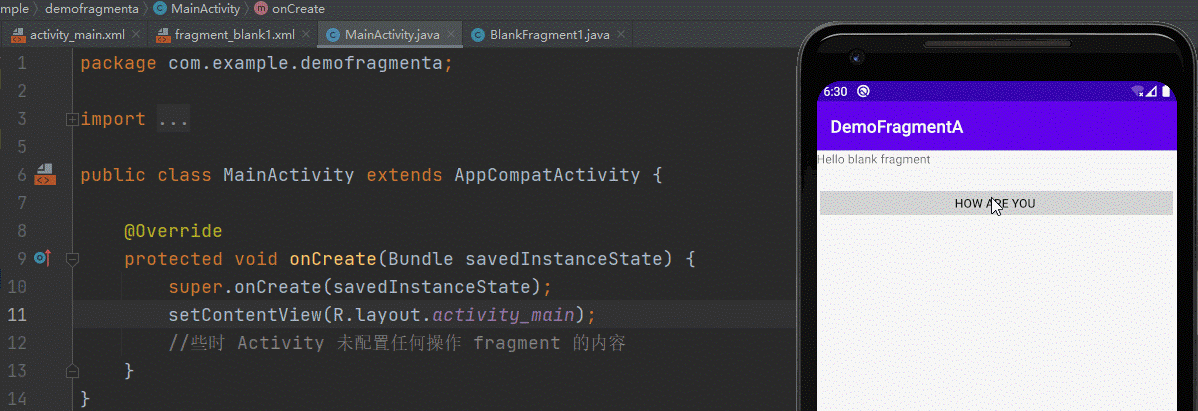This screenshot has height=411, width=1198.
Task: Click MainActivity in the breadcrumb bar
Action: pyautogui.click(x=205, y=9)
